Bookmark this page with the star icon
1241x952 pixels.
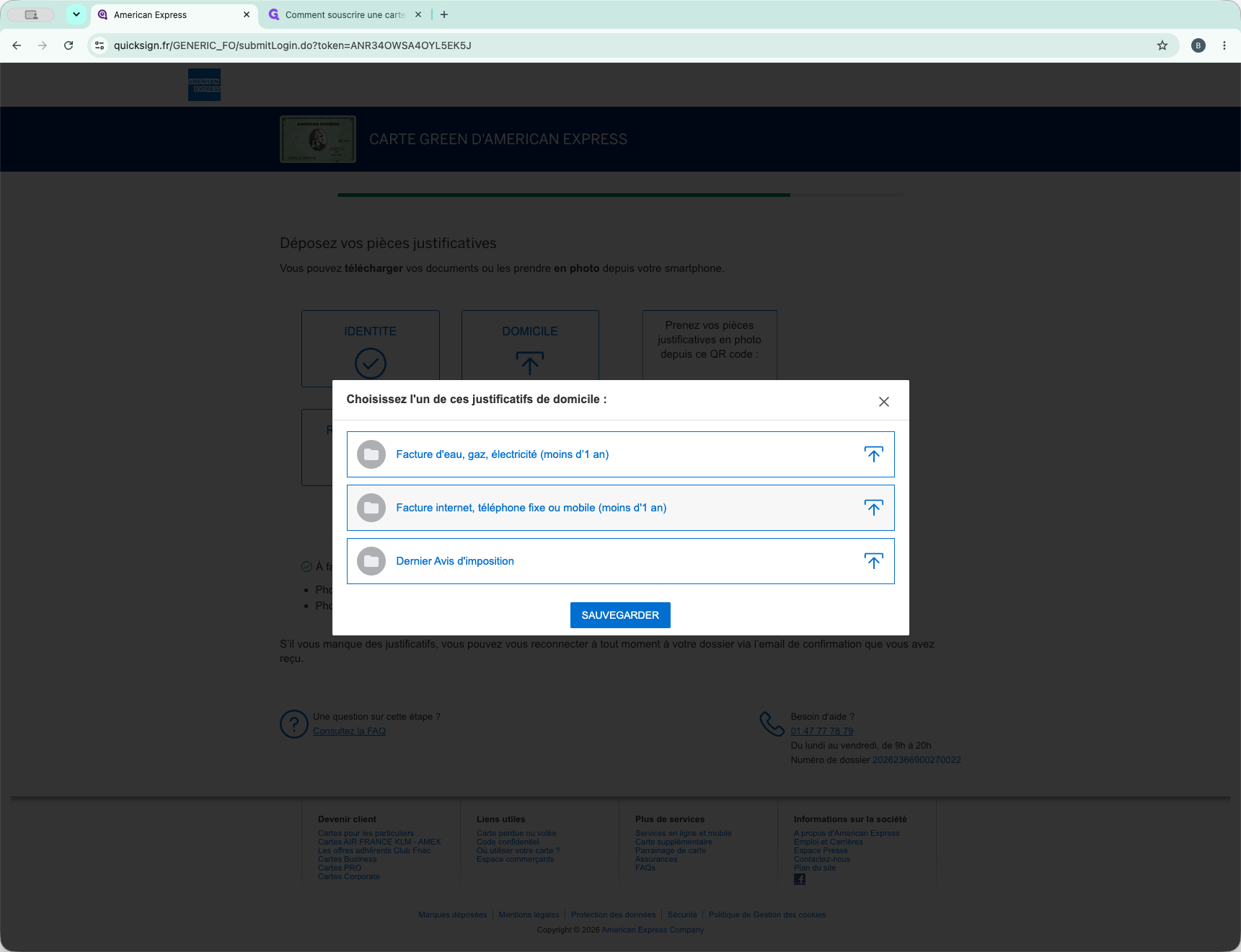[x=1162, y=45]
